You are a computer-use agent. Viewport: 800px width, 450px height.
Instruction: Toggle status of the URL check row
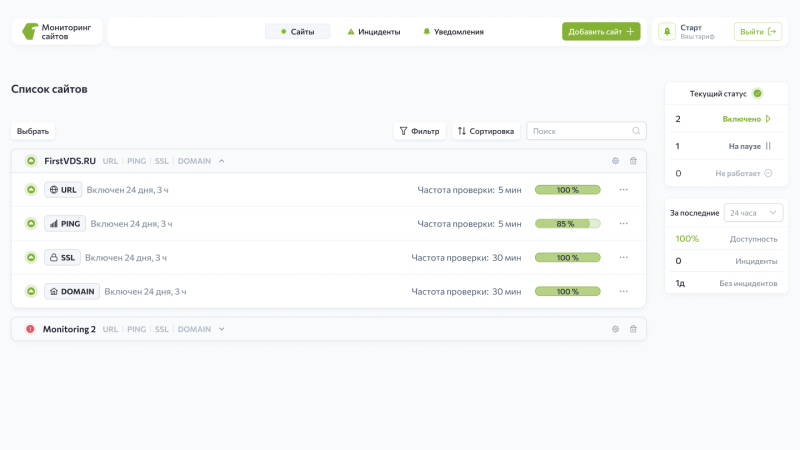31,190
